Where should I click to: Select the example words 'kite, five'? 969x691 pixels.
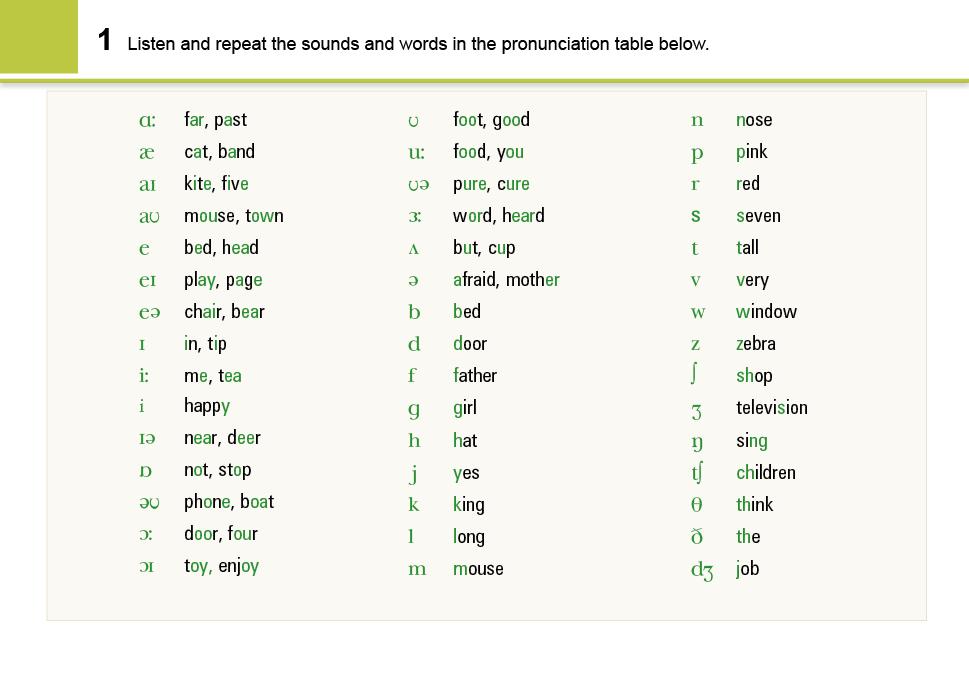(216, 184)
